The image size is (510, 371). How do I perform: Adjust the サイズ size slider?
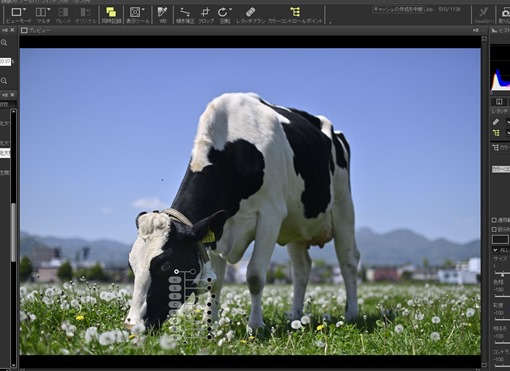tap(503, 274)
